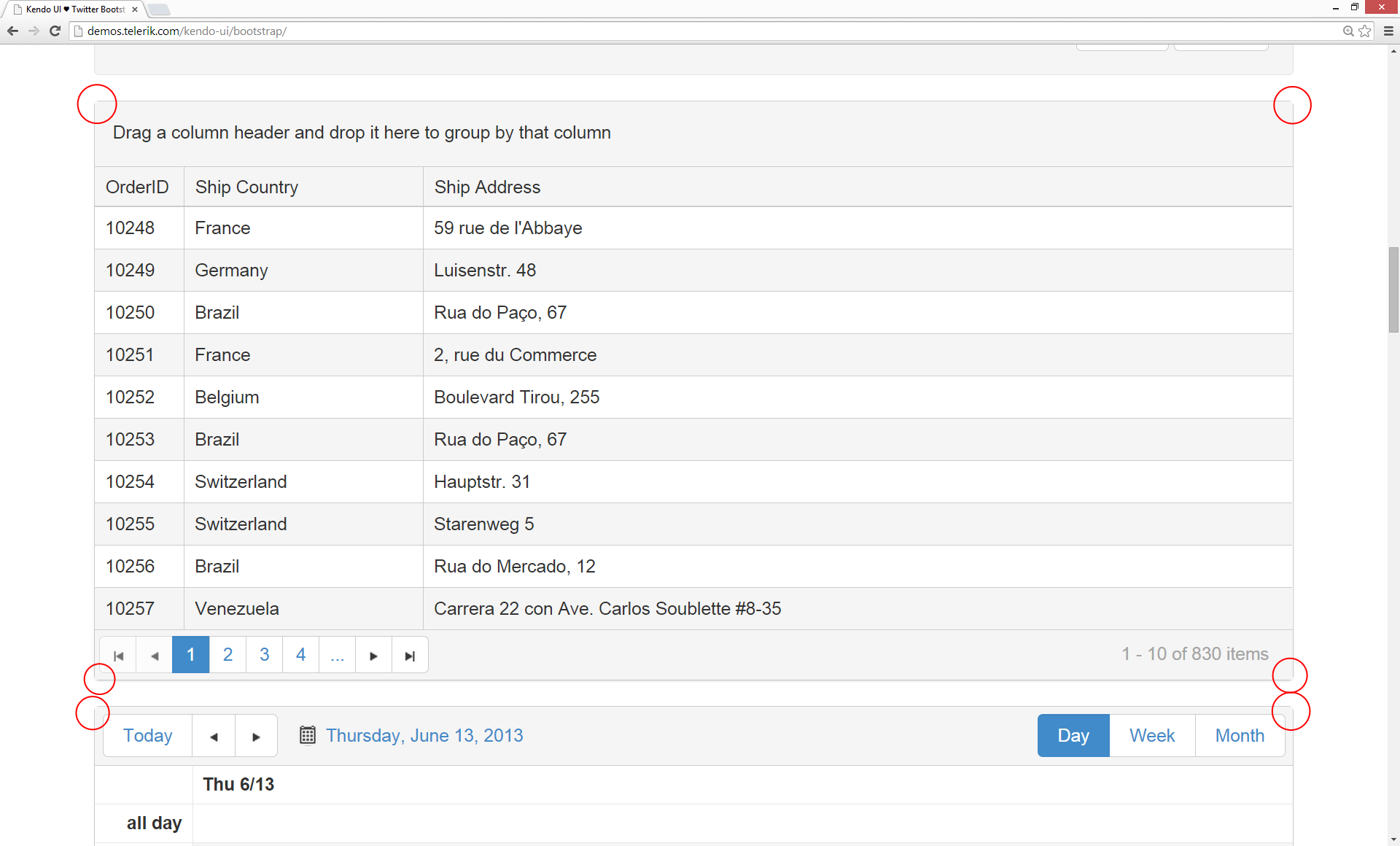Switch scheduler to Day view
The image size is (1400, 846).
(x=1073, y=735)
